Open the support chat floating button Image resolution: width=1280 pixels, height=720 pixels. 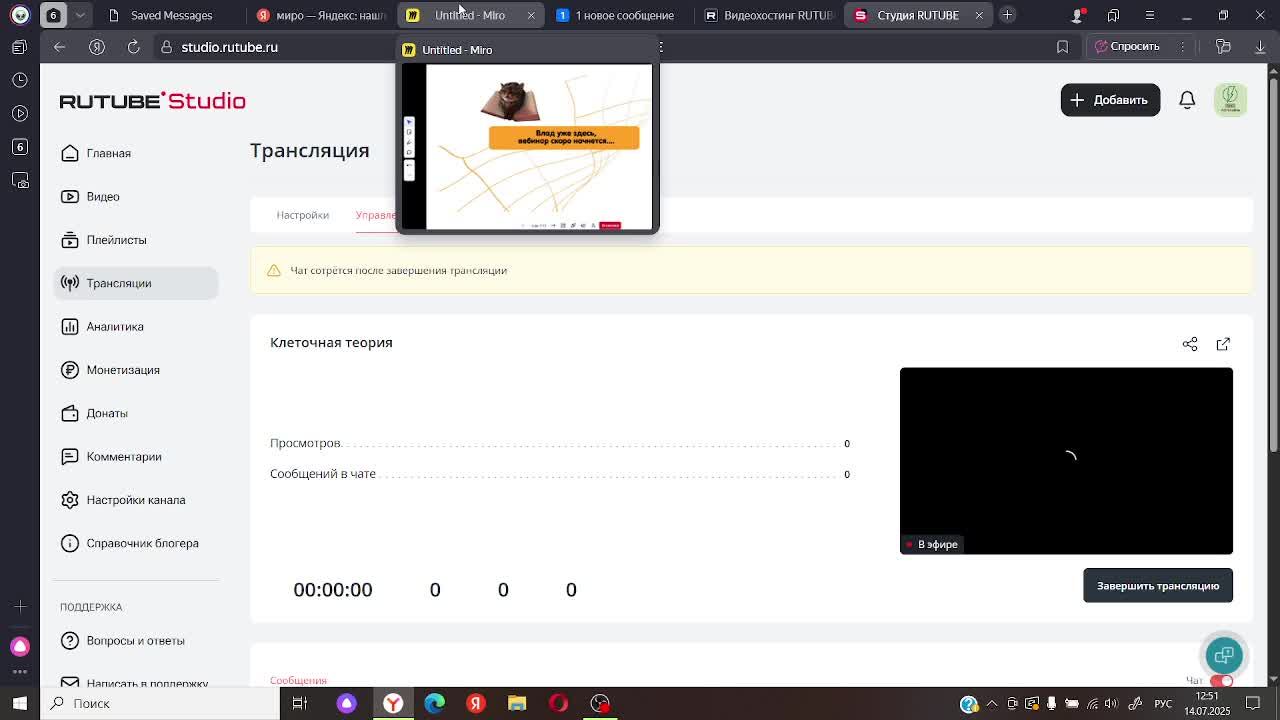click(1224, 655)
